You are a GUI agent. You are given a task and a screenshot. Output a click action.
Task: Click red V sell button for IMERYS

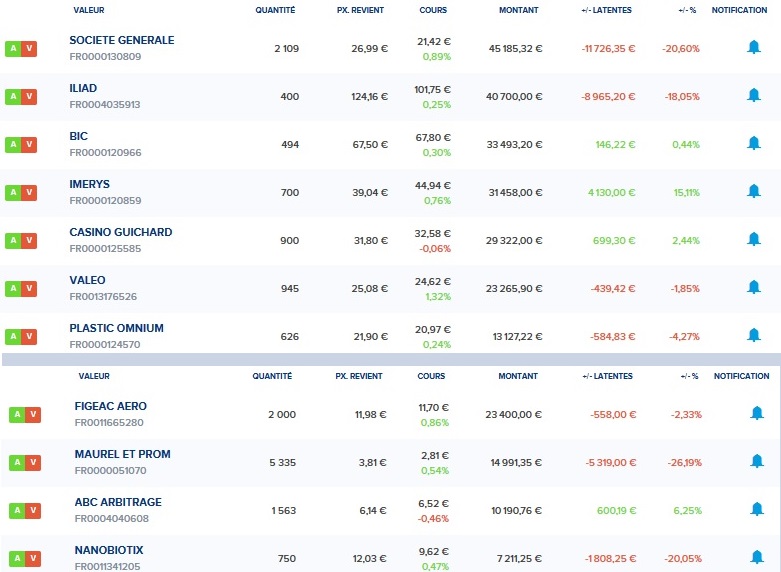tap(29, 192)
